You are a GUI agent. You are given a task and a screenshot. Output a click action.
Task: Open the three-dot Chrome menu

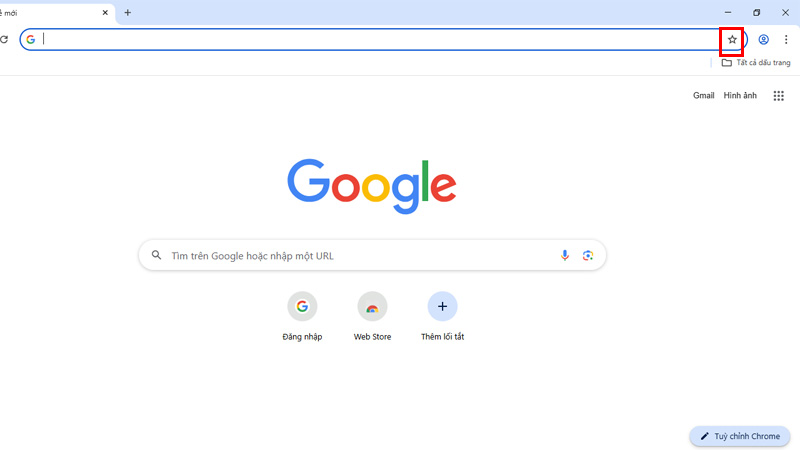click(x=786, y=40)
